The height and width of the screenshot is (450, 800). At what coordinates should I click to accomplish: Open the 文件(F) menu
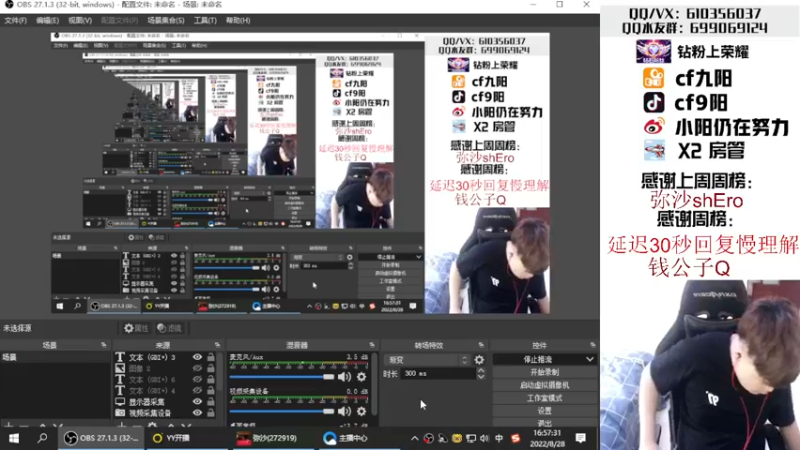[15, 20]
